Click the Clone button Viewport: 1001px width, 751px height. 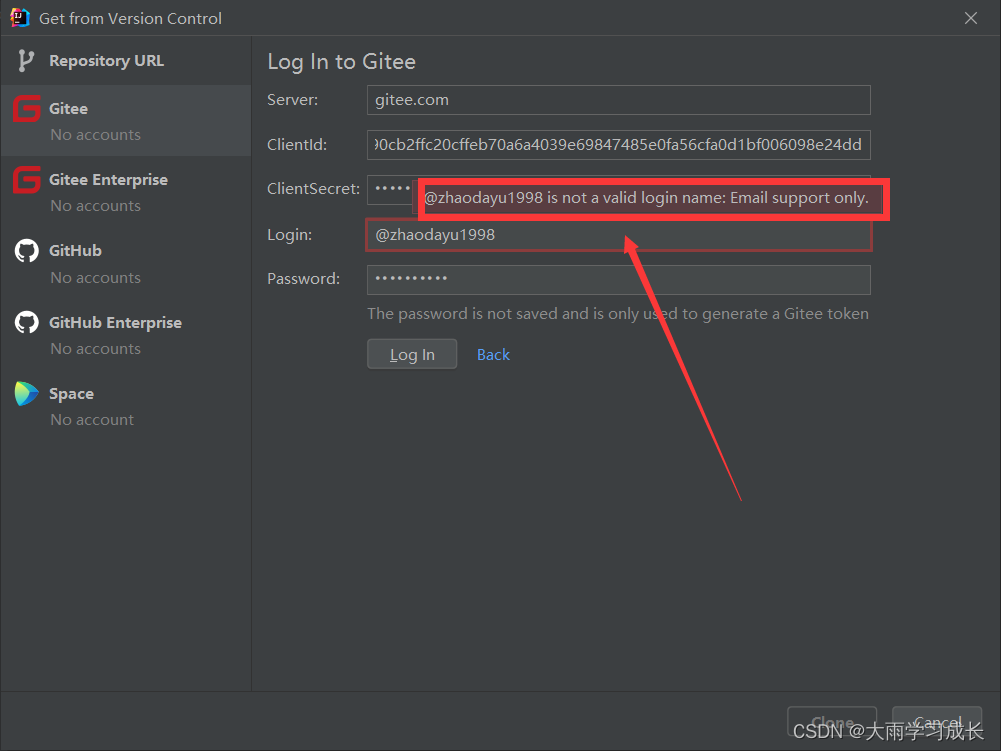click(x=832, y=721)
